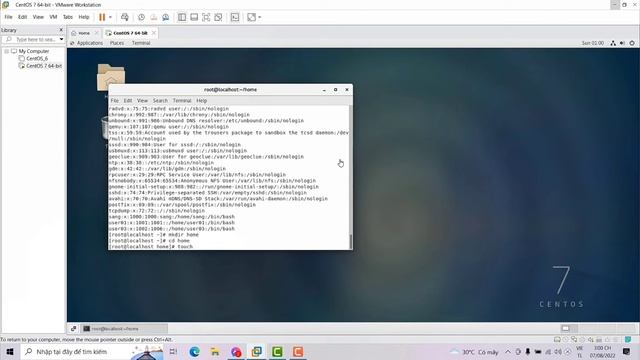This screenshot has height=360, width=640.
Task: Click the stretch guest display icon
Action: (251, 17)
